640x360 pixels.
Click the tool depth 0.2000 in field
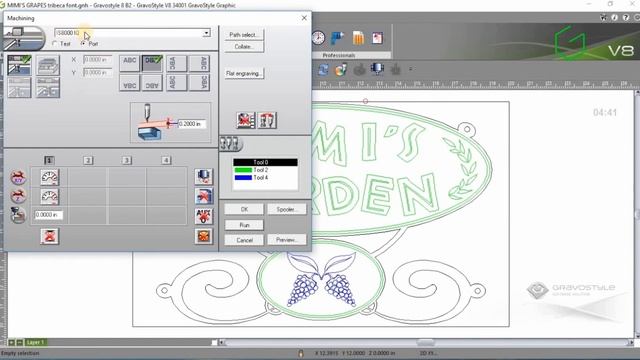192,124
